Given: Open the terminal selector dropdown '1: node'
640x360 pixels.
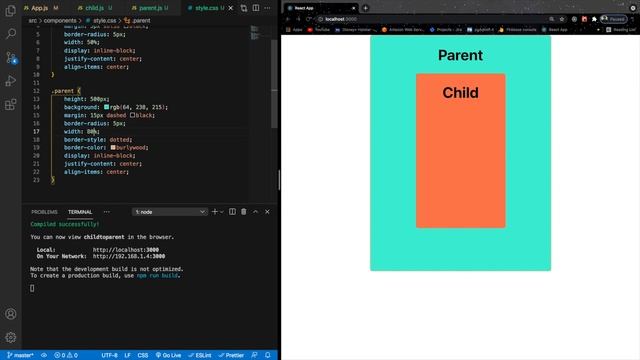Looking at the screenshot, I should (169, 212).
